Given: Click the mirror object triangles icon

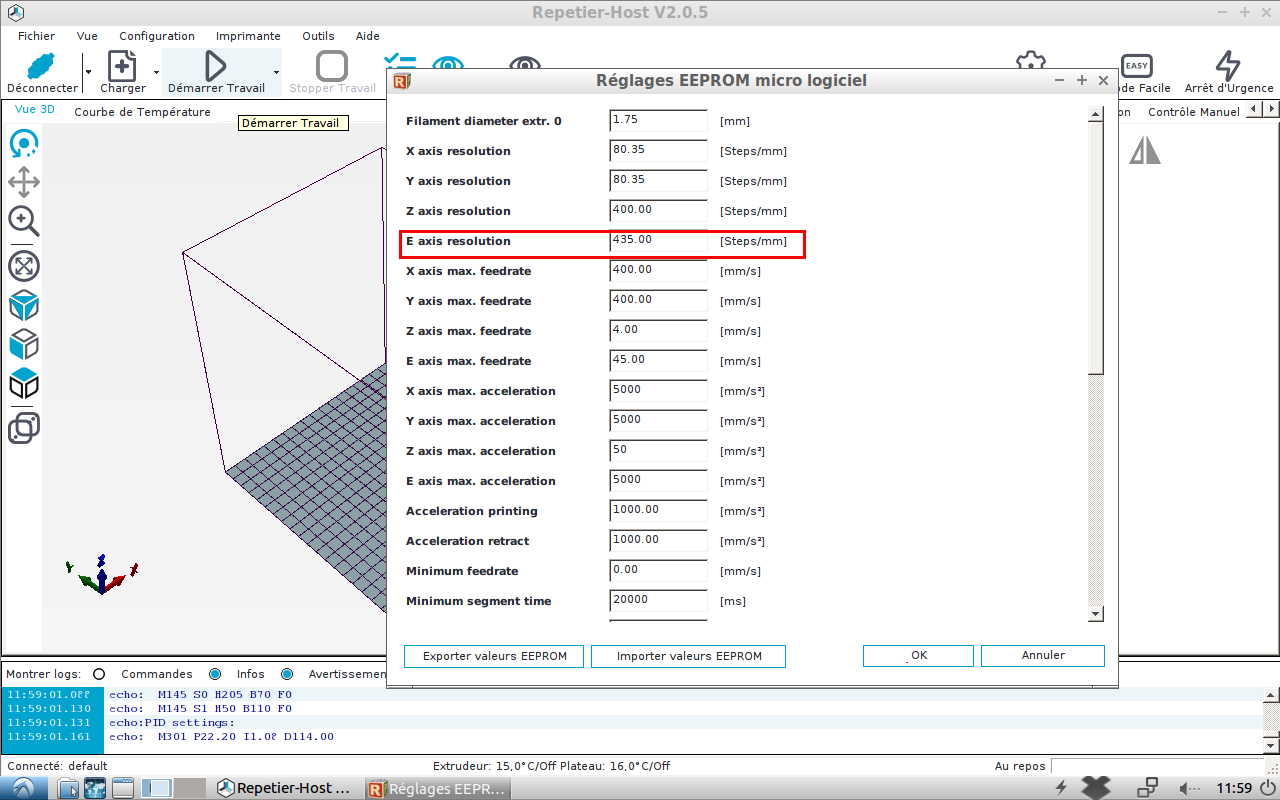Looking at the screenshot, I should (x=1145, y=150).
